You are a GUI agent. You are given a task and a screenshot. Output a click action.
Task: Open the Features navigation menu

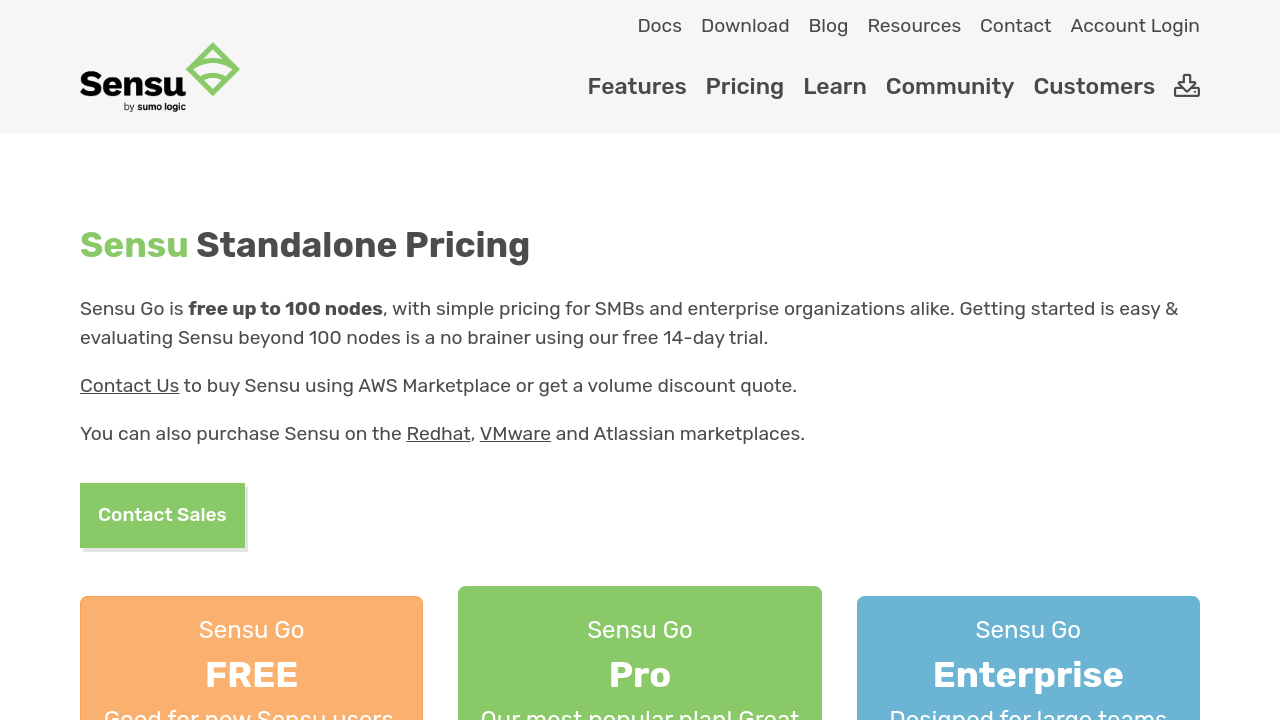[x=637, y=87]
